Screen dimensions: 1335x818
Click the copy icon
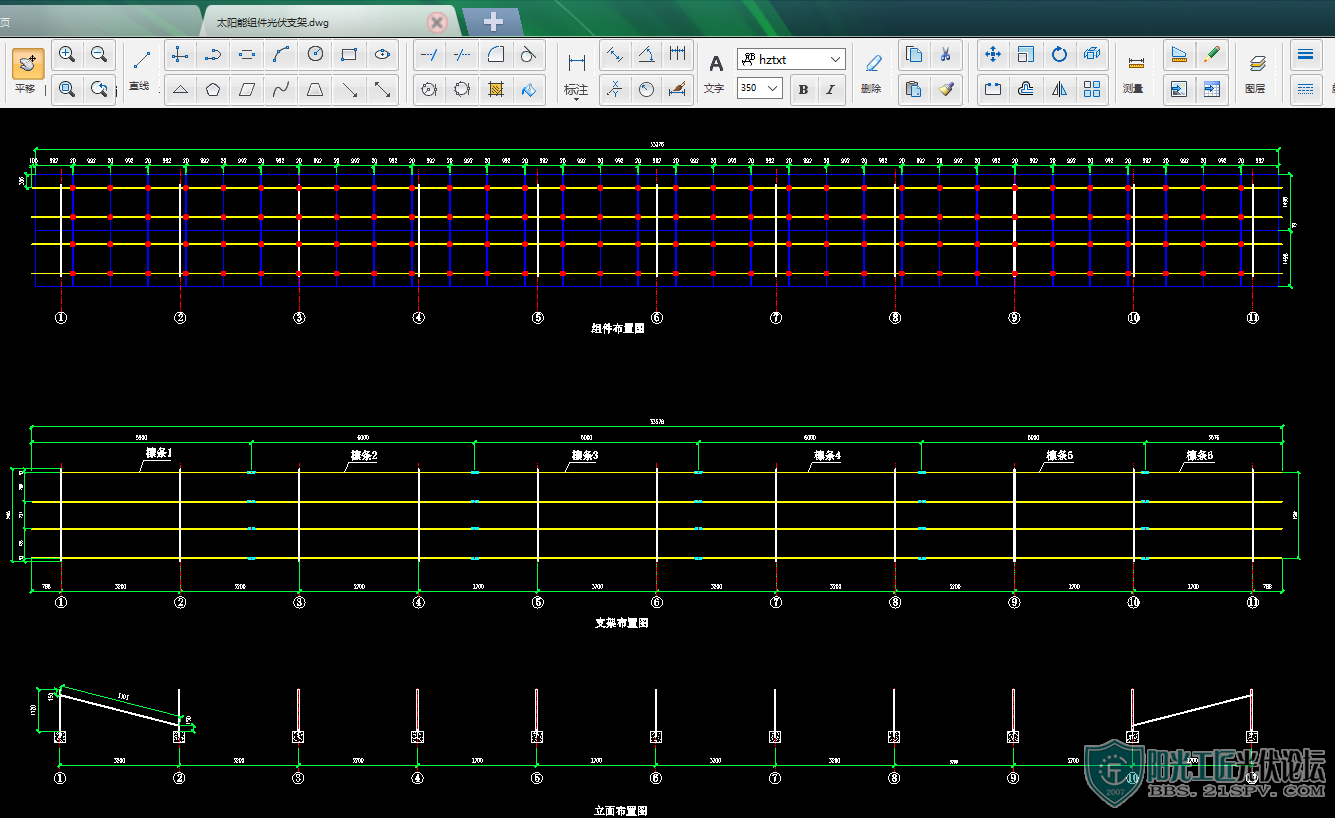(x=914, y=54)
